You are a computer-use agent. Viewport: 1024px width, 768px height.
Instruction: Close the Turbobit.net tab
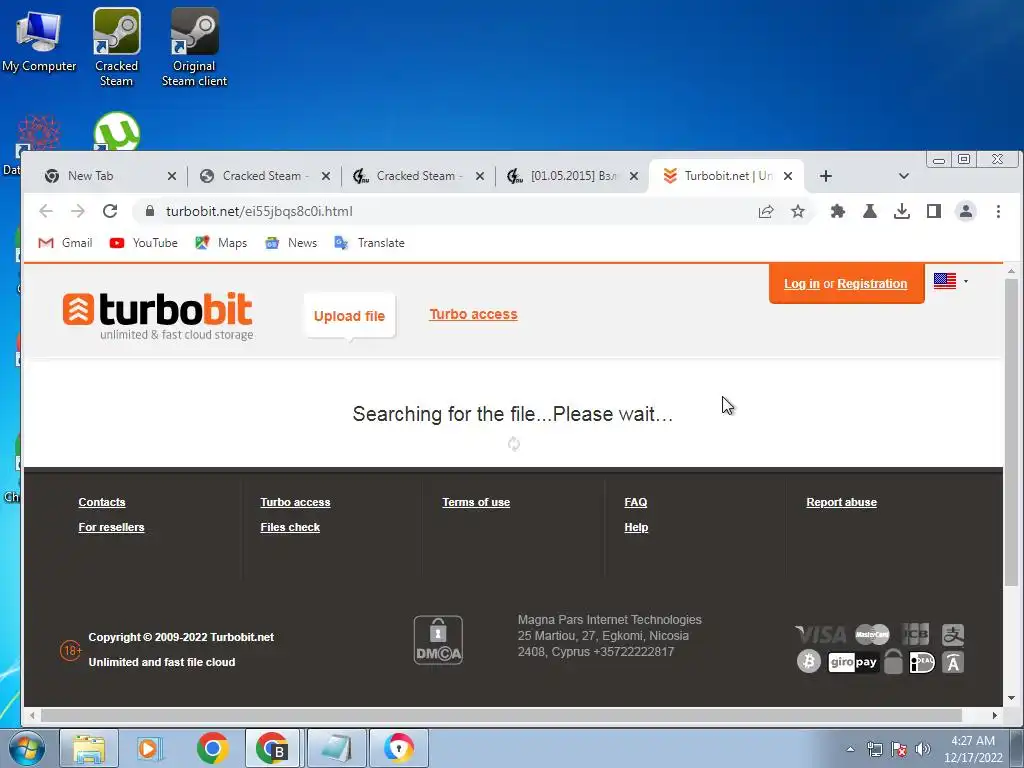click(788, 176)
